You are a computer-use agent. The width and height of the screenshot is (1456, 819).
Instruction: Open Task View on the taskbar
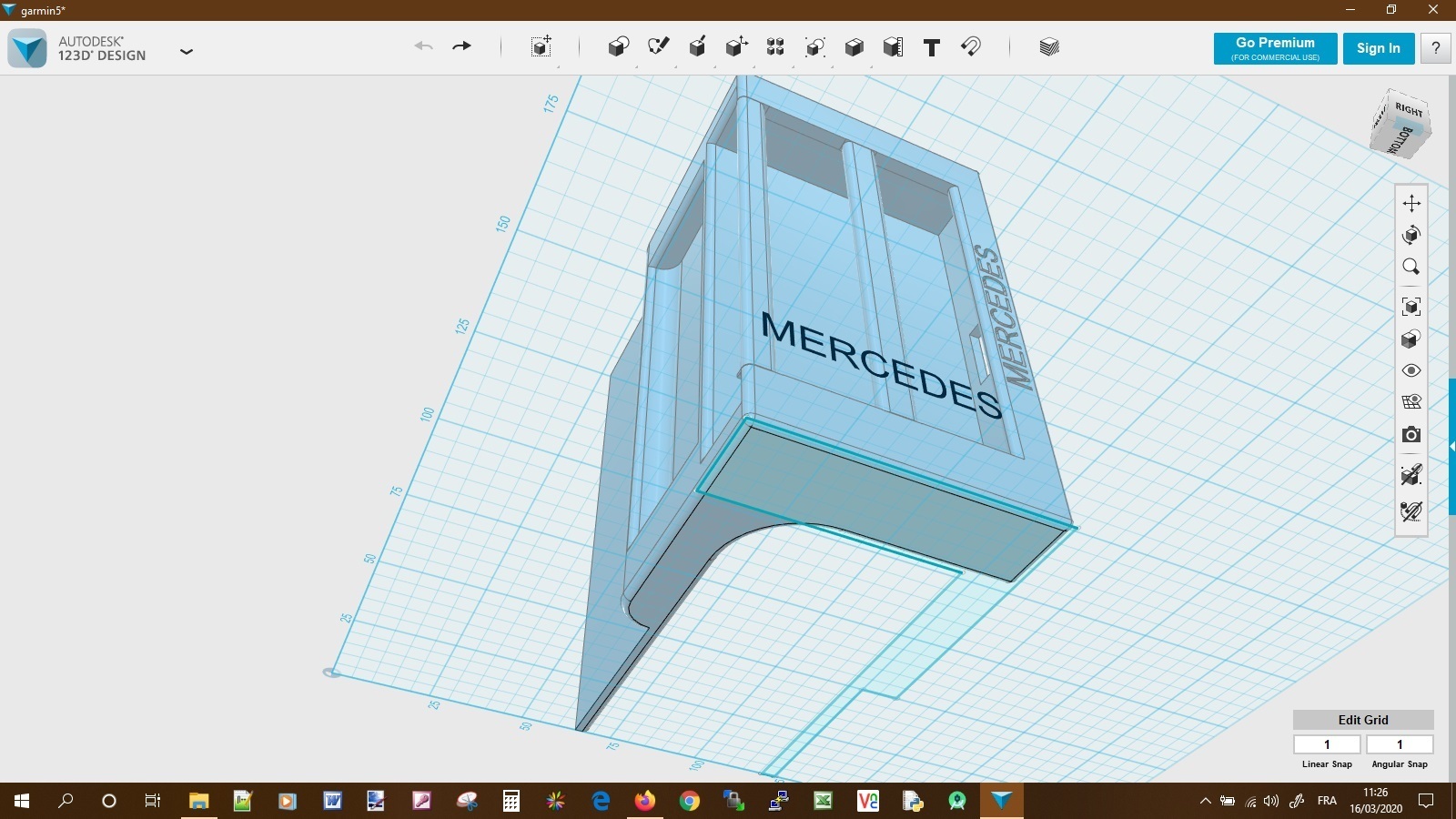point(153,801)
